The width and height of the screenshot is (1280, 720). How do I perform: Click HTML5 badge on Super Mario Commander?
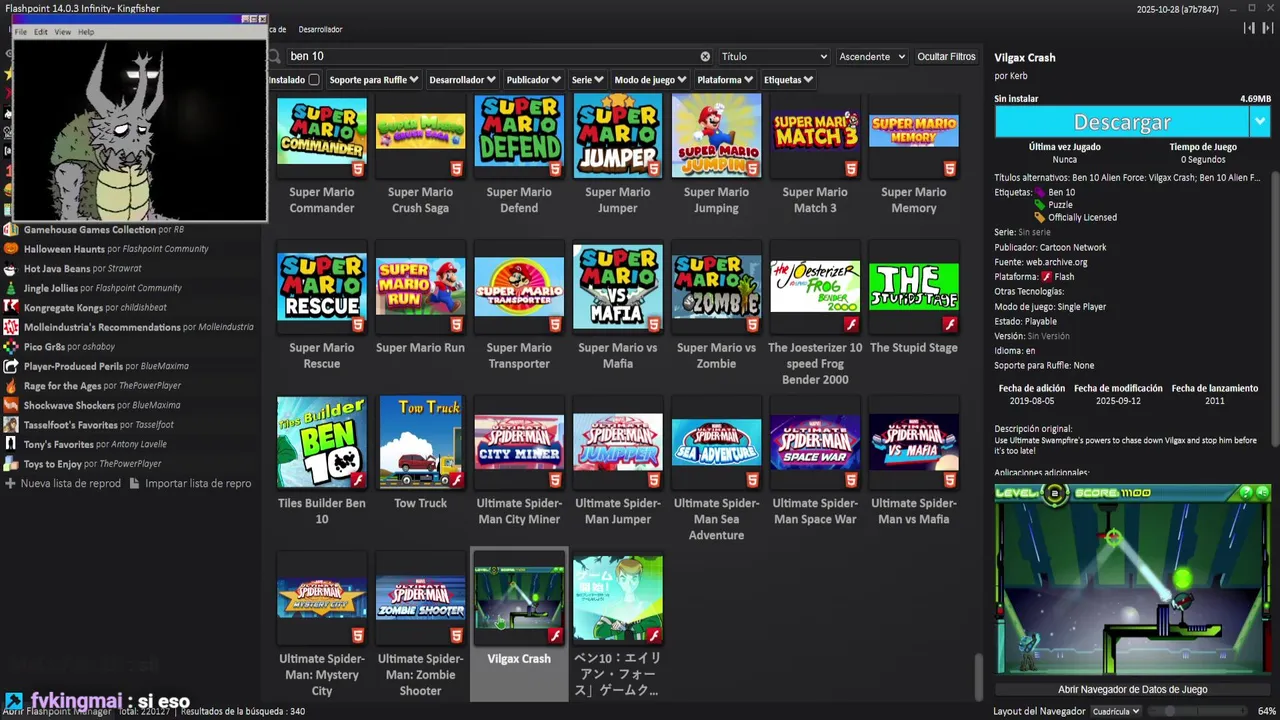[x=358, y=169]
